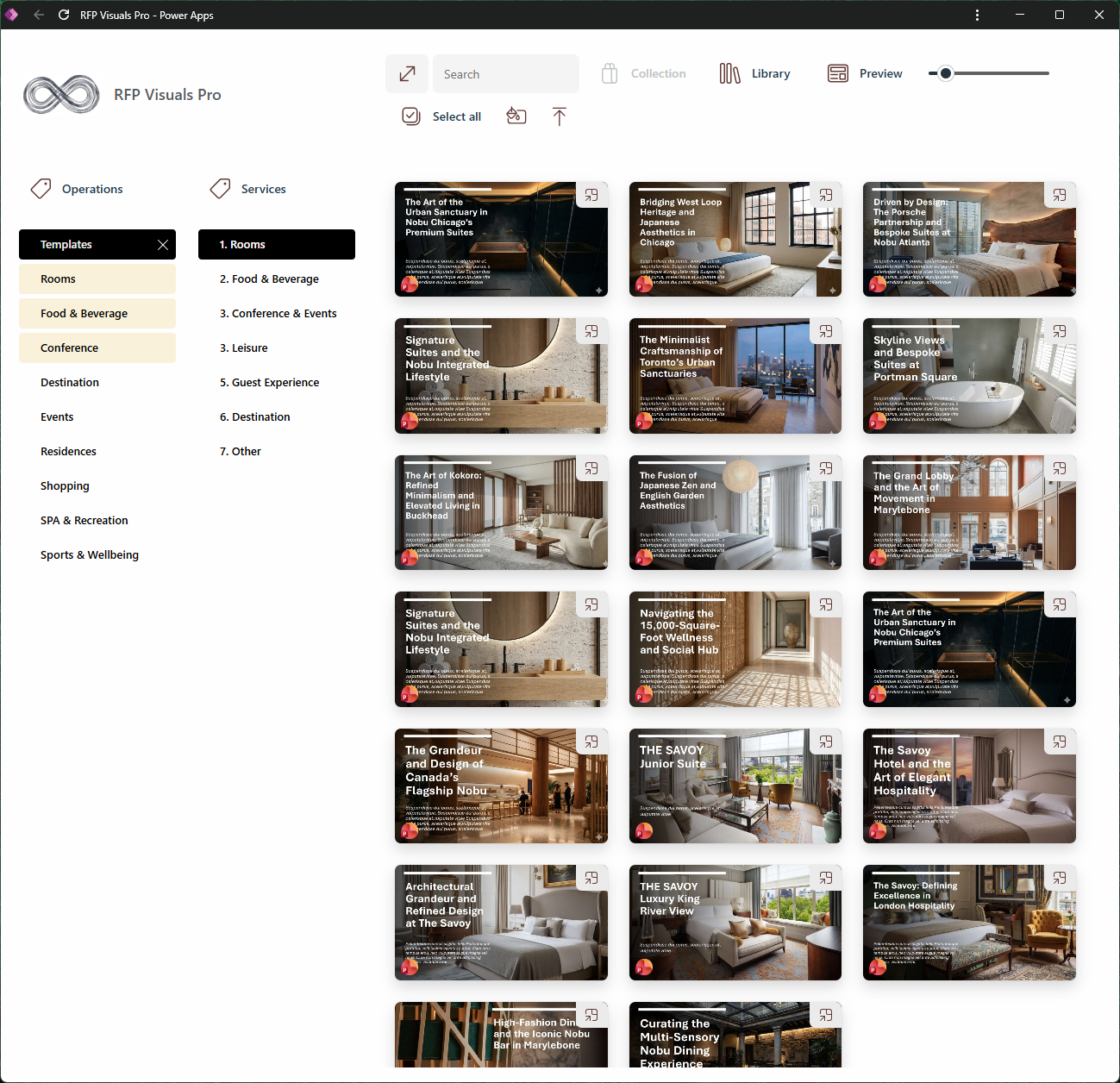Click expand icon on Curating the Multi-Sensory card
1120x1083 pixels.
[x=826, y=1015]
